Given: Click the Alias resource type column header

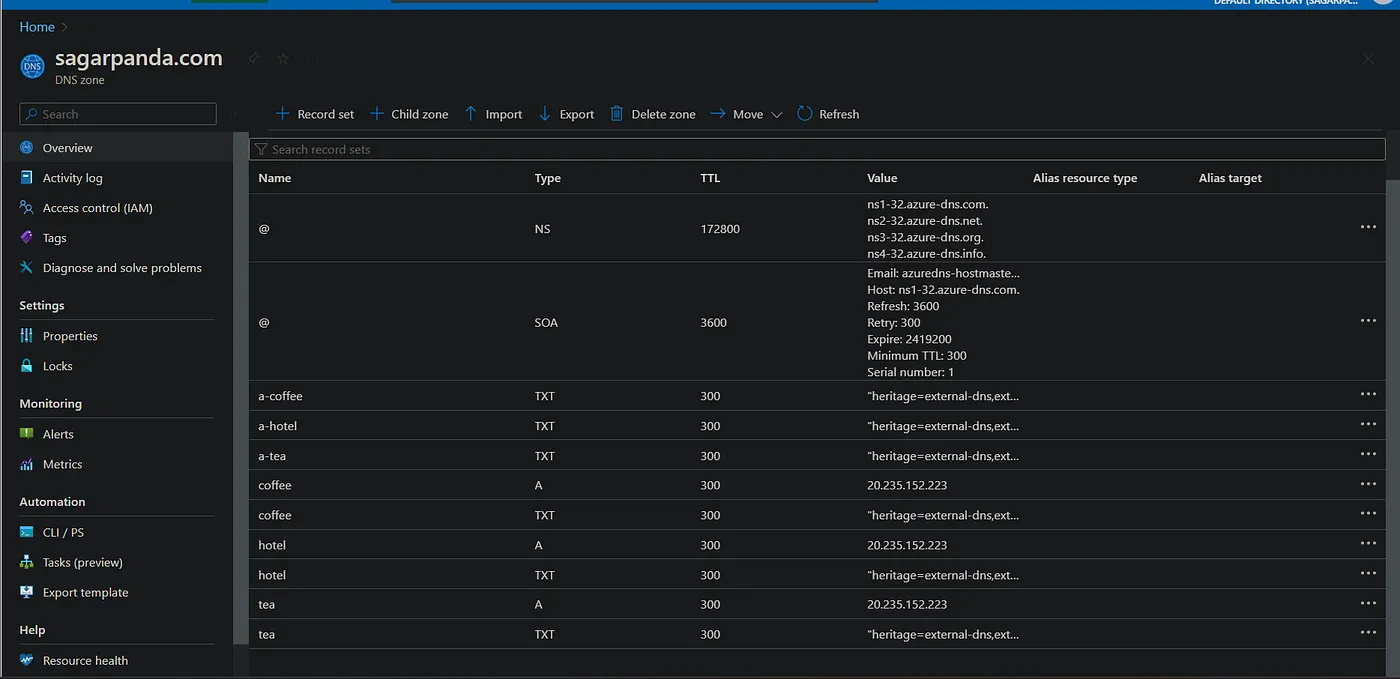Looking at the screenshot, I should [x=1085, y=178].
